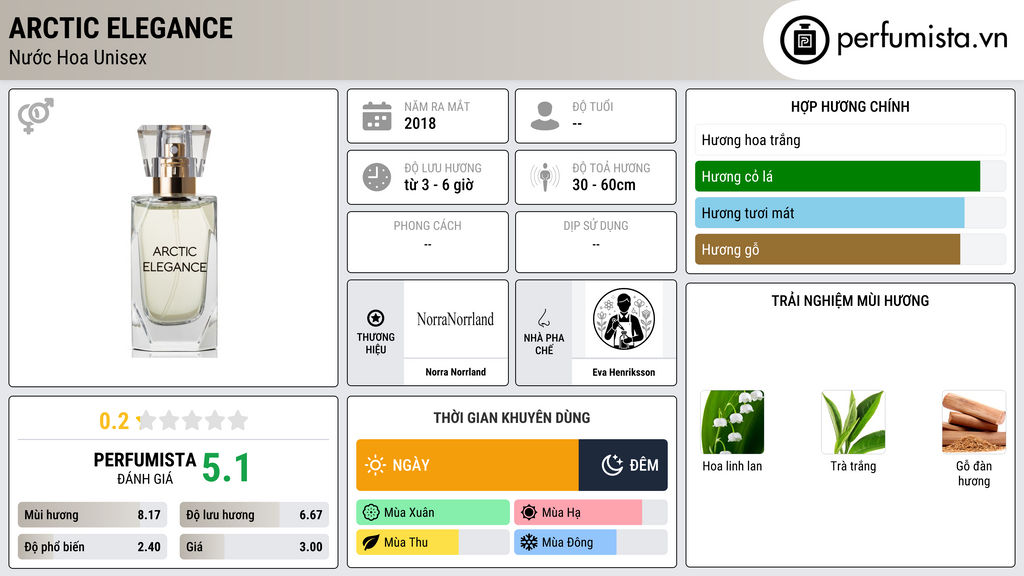Image resolution: width=1024 pixels, height=576 pixels.
Task: Click the Mùa Xuân season bar
Action: (x=433, y=513)
